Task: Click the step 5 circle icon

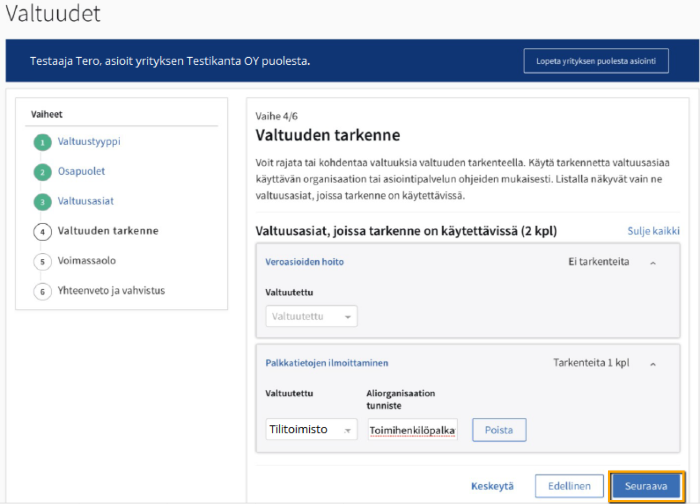Action: (x=42, y=261)
